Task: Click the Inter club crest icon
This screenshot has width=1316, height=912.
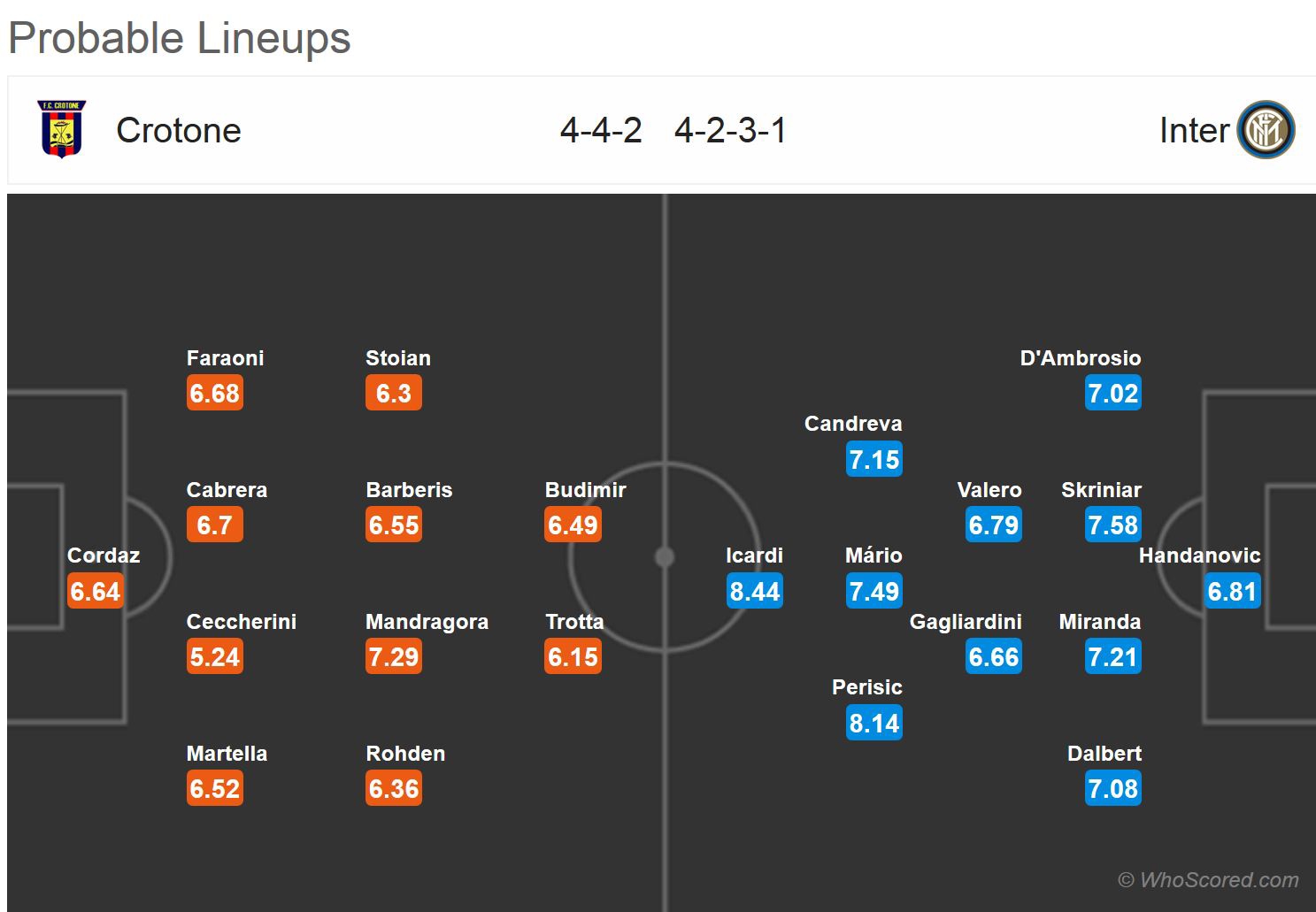Action: pyautogui.click(x=1266, y=130)
